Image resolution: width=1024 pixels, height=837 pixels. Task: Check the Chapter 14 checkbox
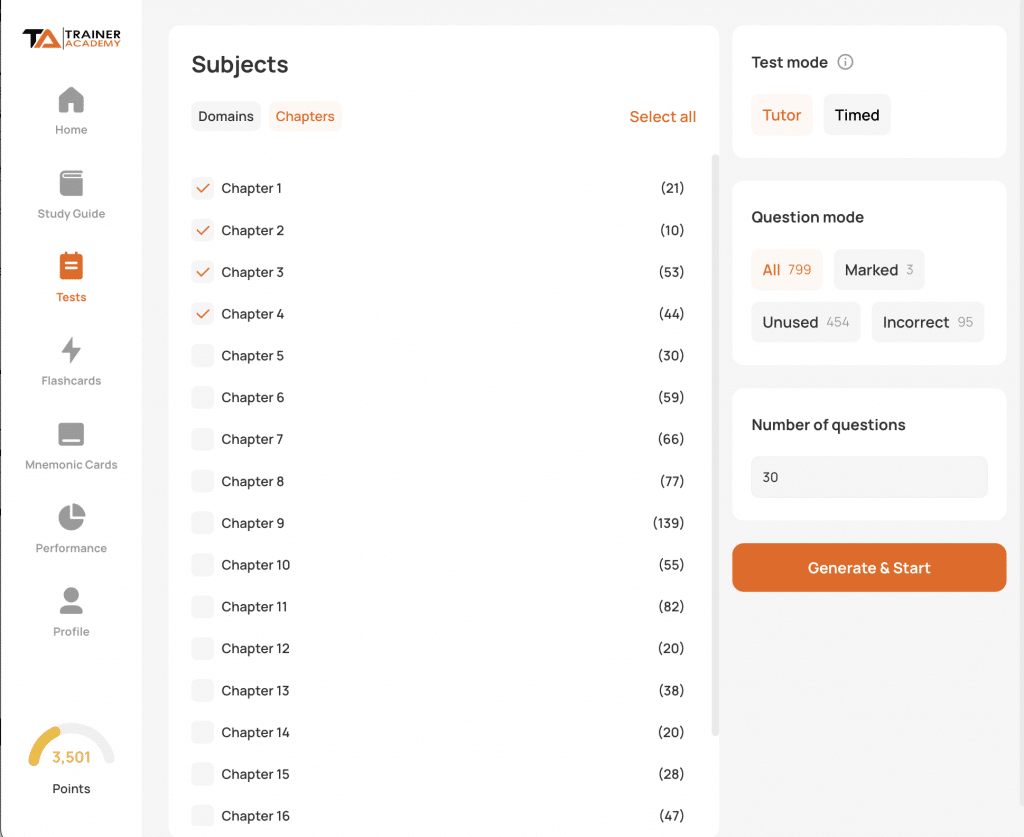[203, 733]
